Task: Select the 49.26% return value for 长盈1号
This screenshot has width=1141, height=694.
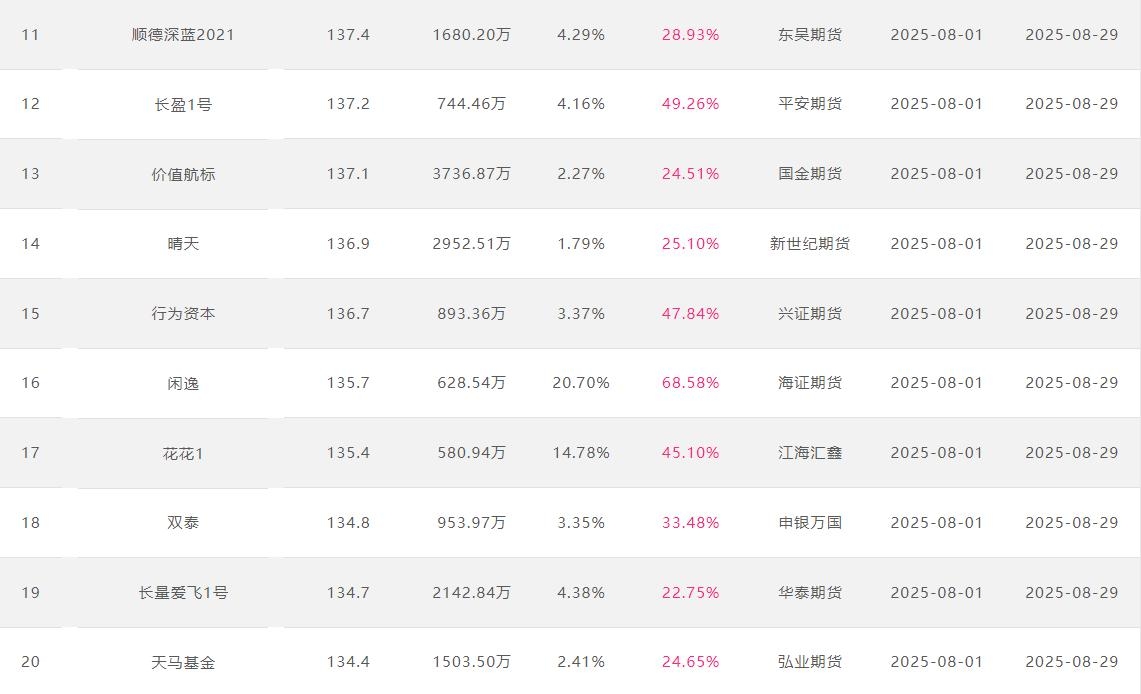Action: pyautogui.click(x=690, y=104)
